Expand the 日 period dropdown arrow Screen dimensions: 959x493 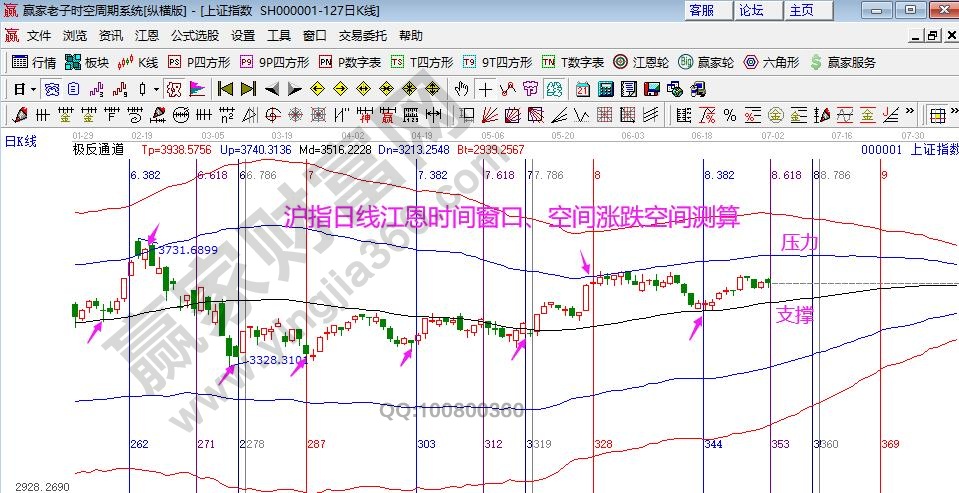click(x=33, y=88)
